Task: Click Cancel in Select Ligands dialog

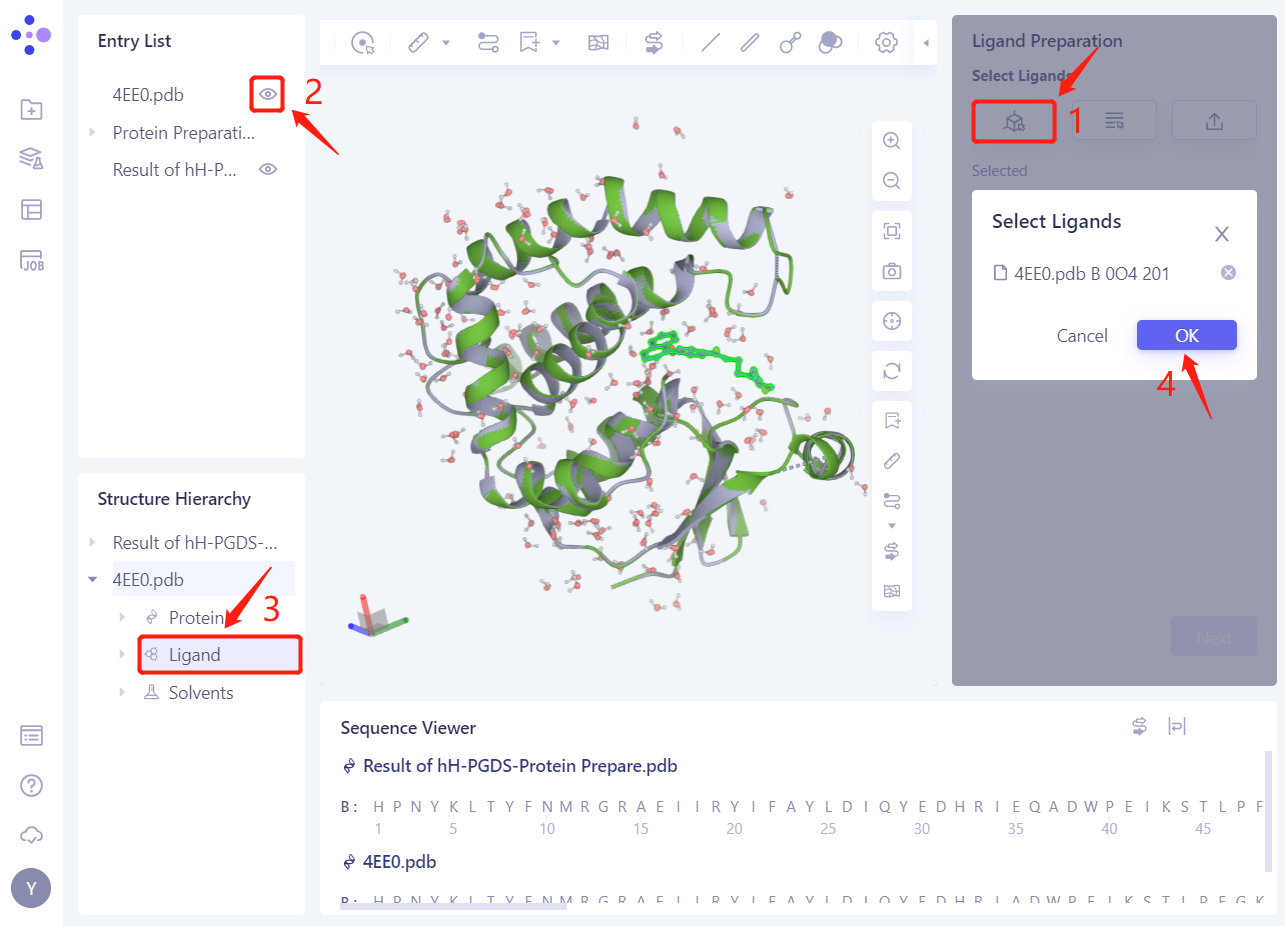Action: point(1081,336)
